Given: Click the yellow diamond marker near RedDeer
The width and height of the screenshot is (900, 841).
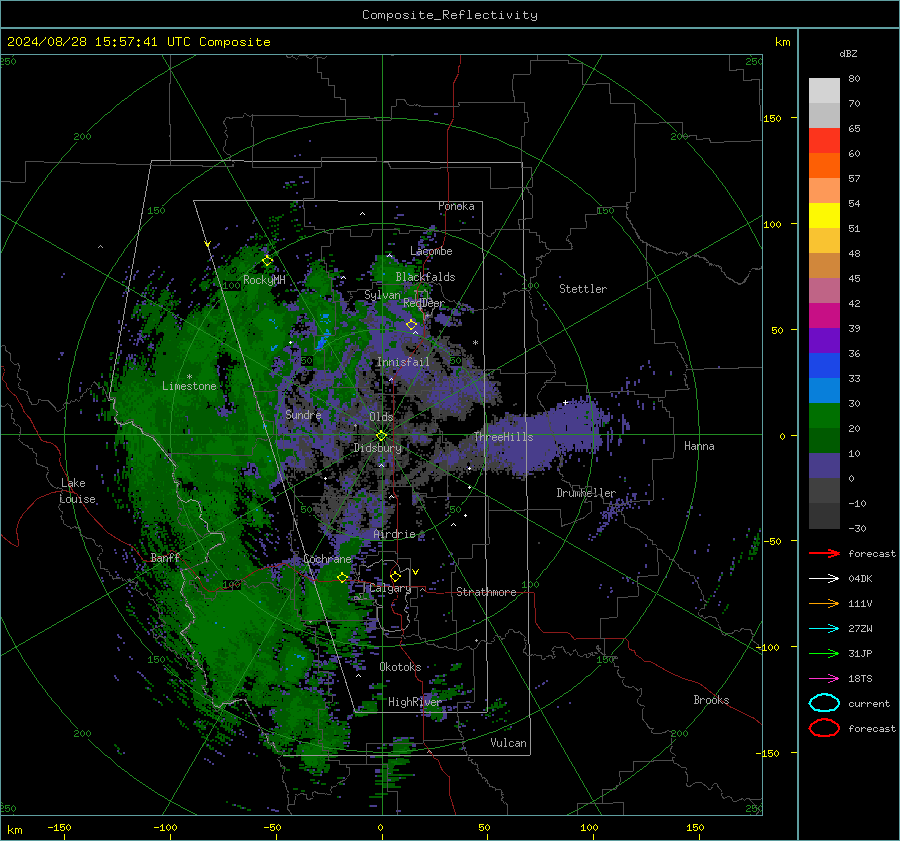Looking at the screenshot, I should [x=411, y=325].
